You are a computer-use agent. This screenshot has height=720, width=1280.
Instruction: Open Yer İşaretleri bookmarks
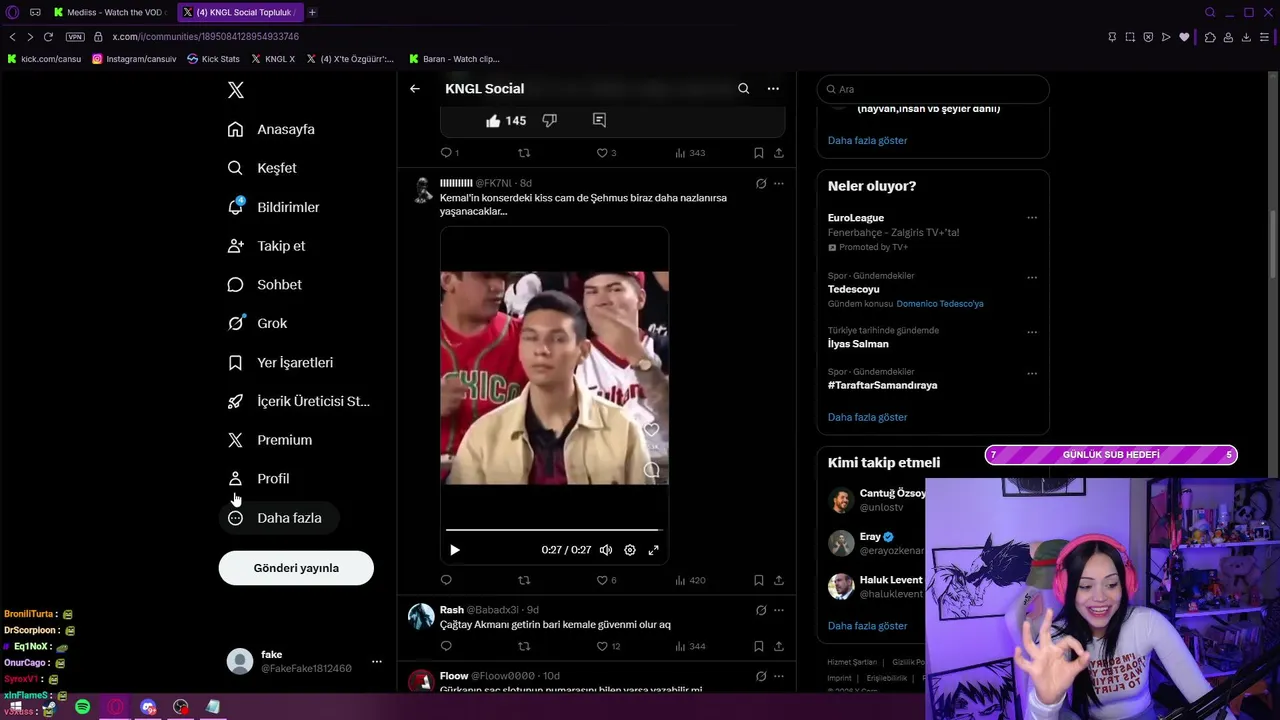click(x=280, y=362)
